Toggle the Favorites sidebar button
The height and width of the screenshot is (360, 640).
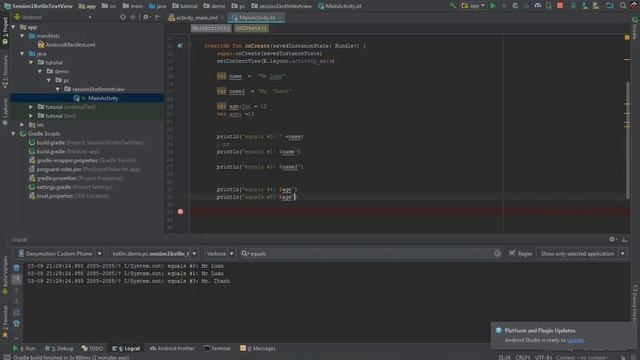5,322
